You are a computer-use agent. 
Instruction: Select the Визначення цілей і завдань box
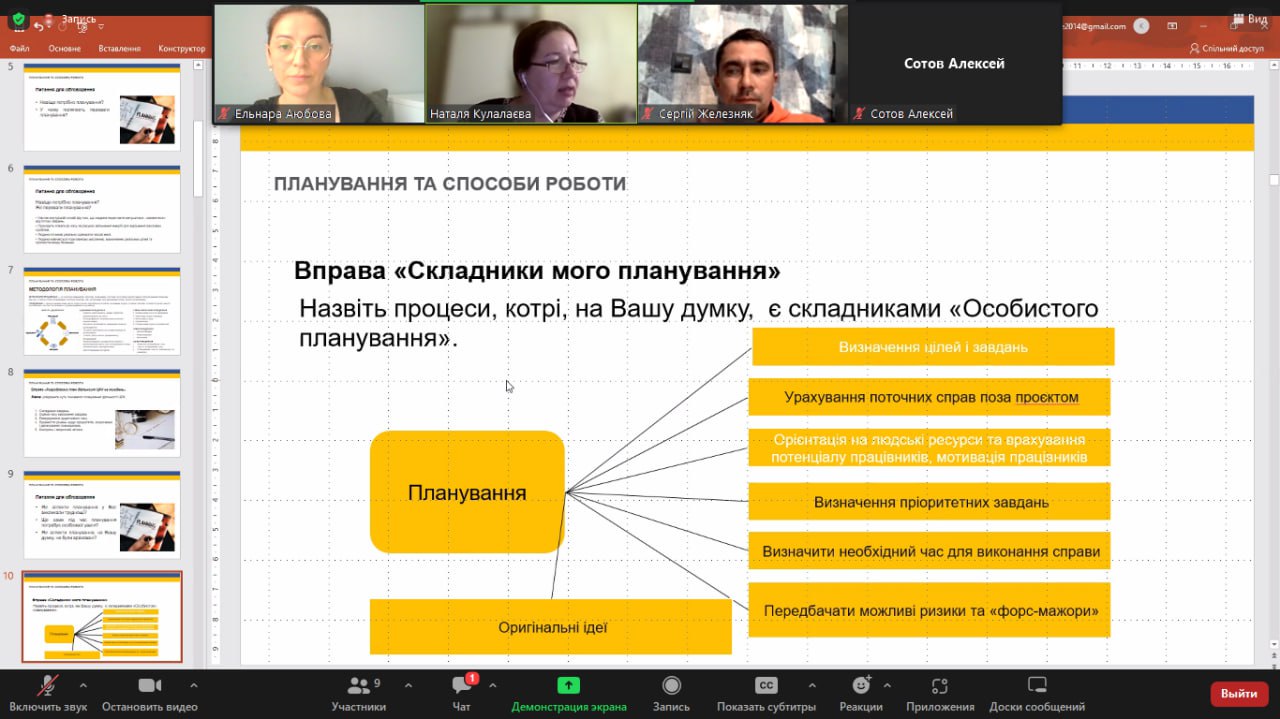[x=932, y=347]
